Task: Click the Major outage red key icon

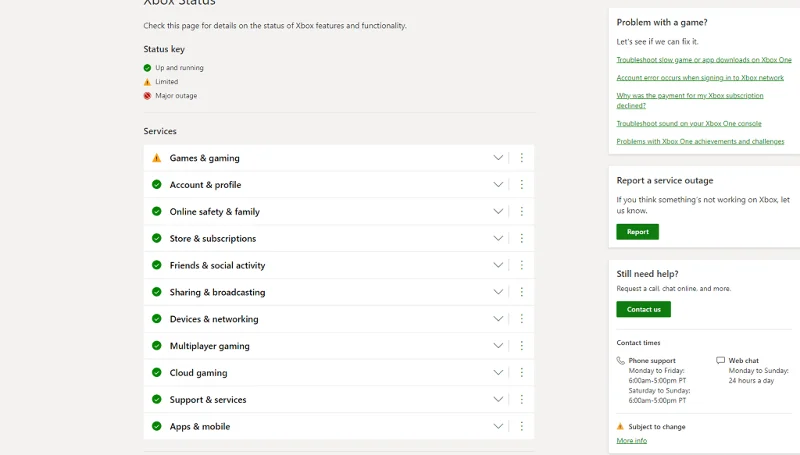Action: 147,96
